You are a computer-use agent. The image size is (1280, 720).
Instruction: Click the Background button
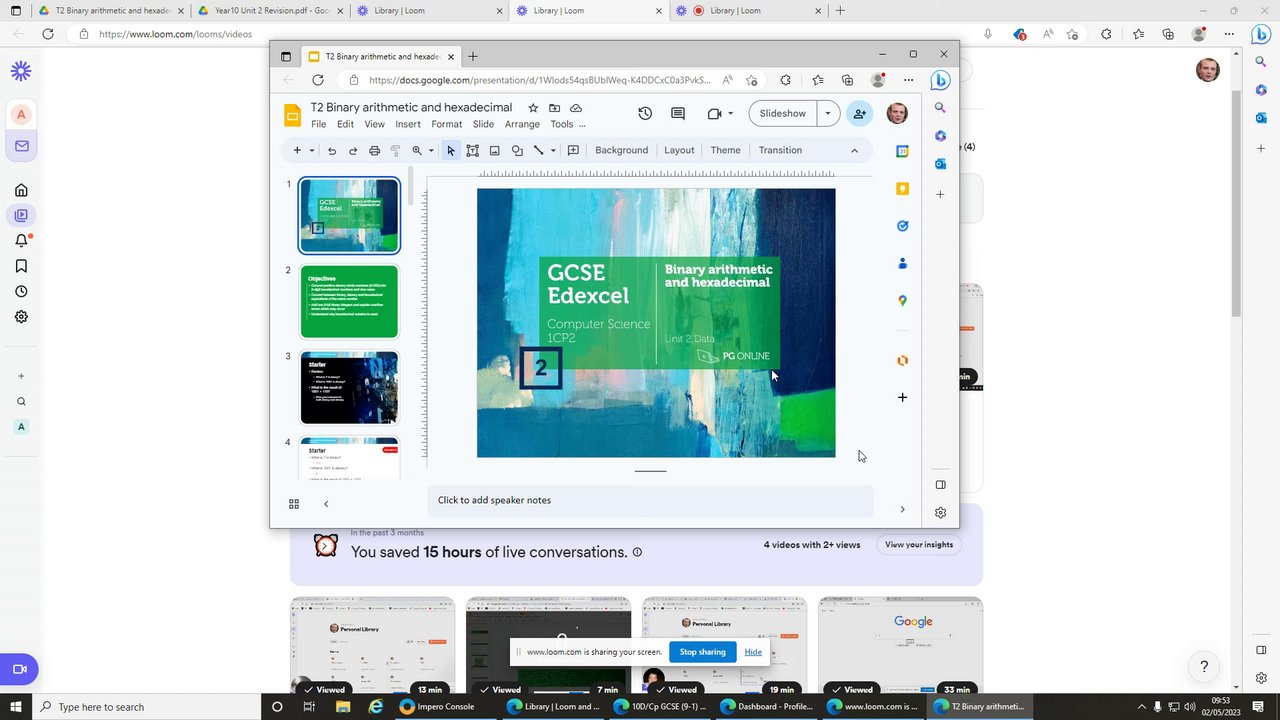[621, 150]
